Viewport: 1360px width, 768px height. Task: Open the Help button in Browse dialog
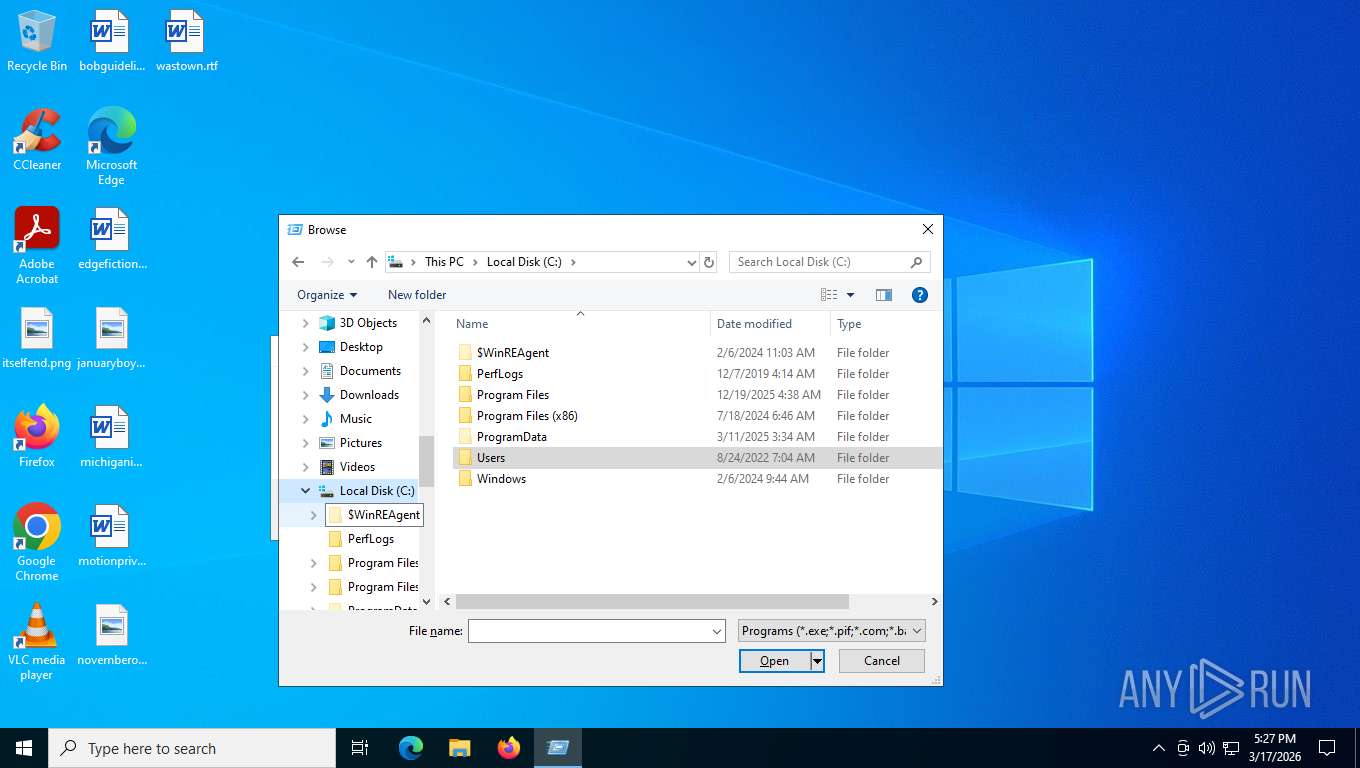(x=920, y=295)
